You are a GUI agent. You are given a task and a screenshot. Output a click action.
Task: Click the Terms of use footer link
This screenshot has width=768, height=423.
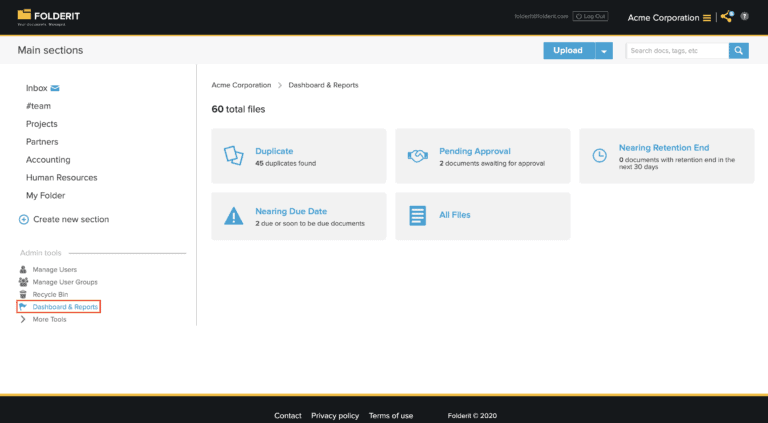click(x=391, y=416)
